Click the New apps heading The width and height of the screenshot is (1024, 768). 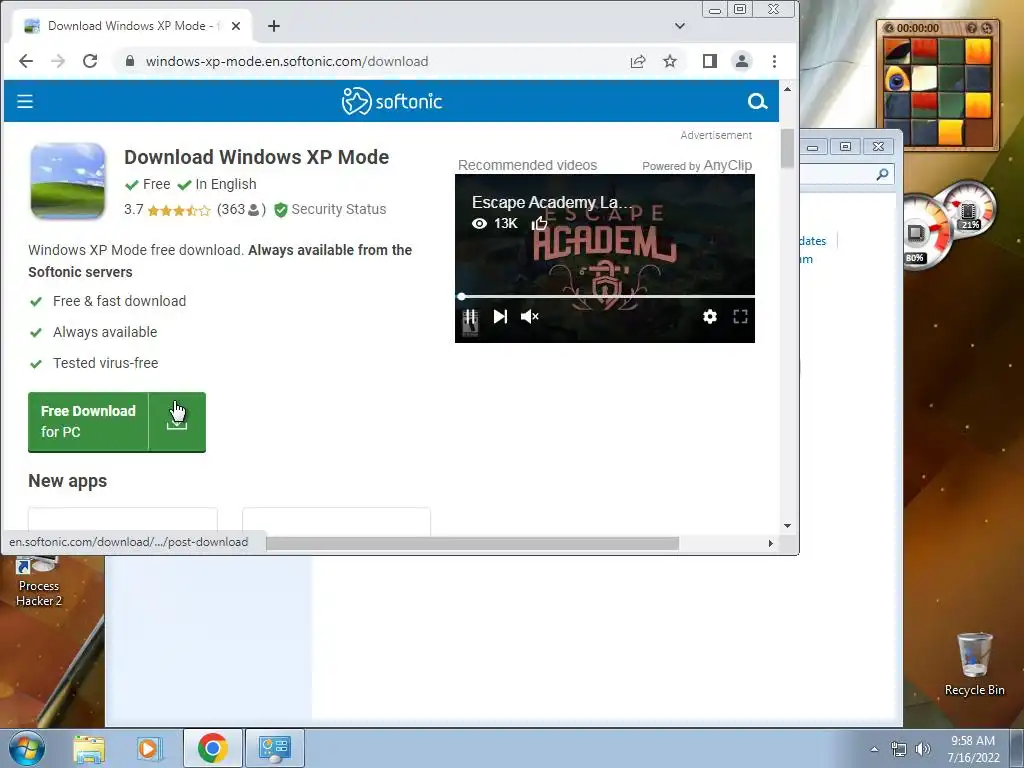coord(67,481)
